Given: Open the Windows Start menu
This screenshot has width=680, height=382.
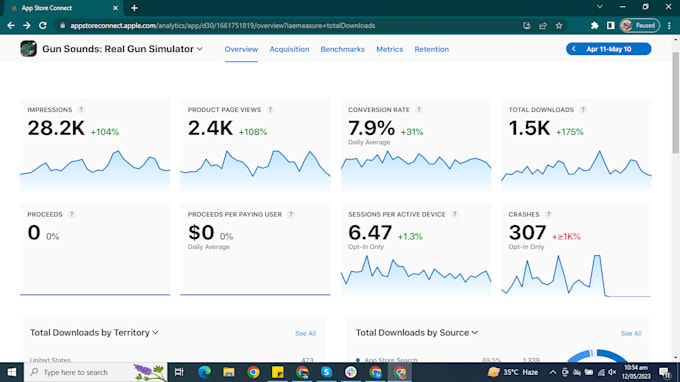Looking at the screenshot, I should [x=12, y=372].
